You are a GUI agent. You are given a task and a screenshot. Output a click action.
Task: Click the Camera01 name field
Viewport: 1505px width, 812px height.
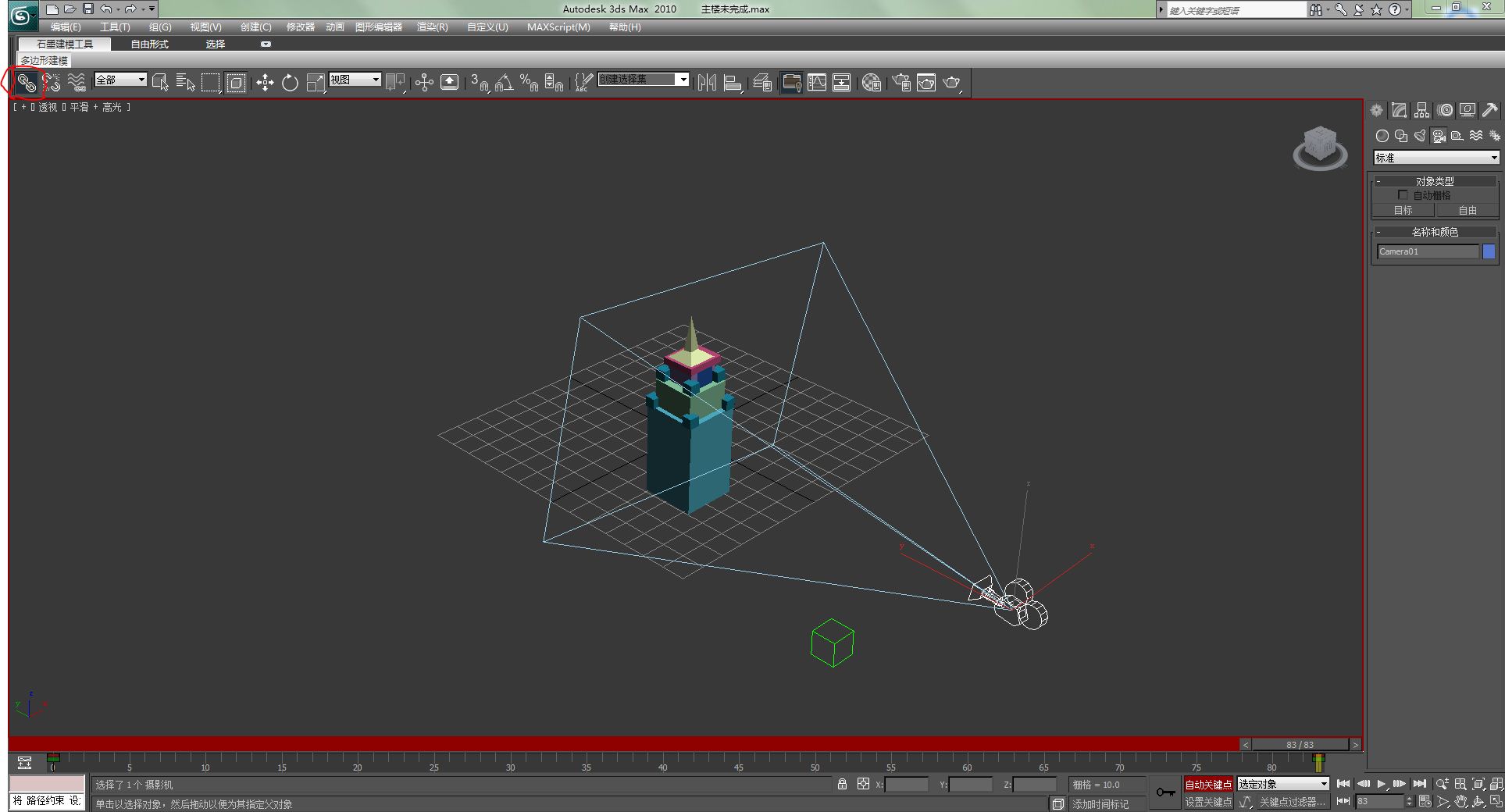tap(1428, 251)
